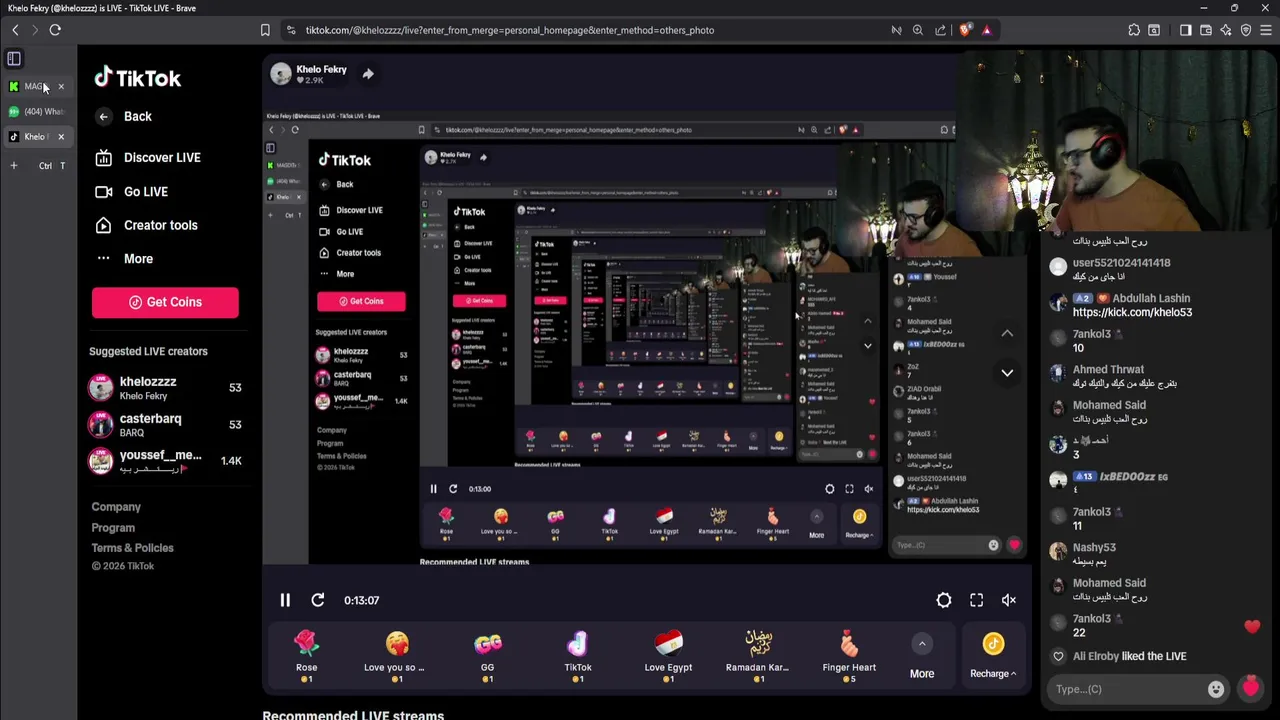Image resolution: width=1280 pixels, height=720 pixels.
Task: Open chat user Nashy53's name
Action: tap(1094, 548)
